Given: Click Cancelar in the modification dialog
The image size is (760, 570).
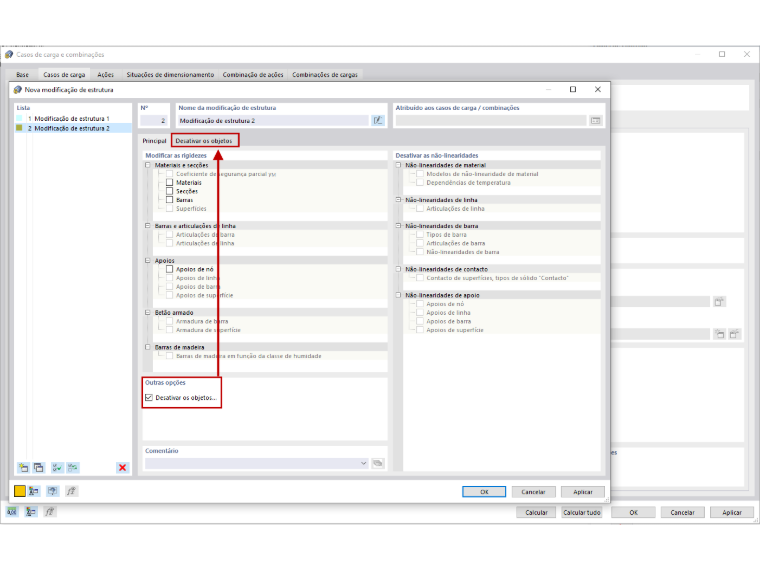Looking at the screenshot, I should pyautogui.click(x=533, y=491).
